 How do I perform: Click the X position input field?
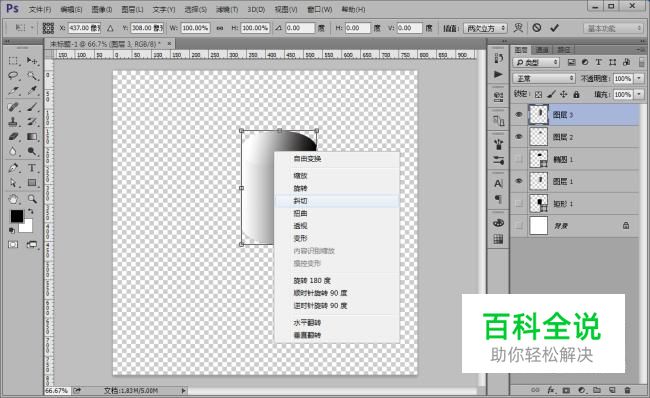click(x=84, y=28)
